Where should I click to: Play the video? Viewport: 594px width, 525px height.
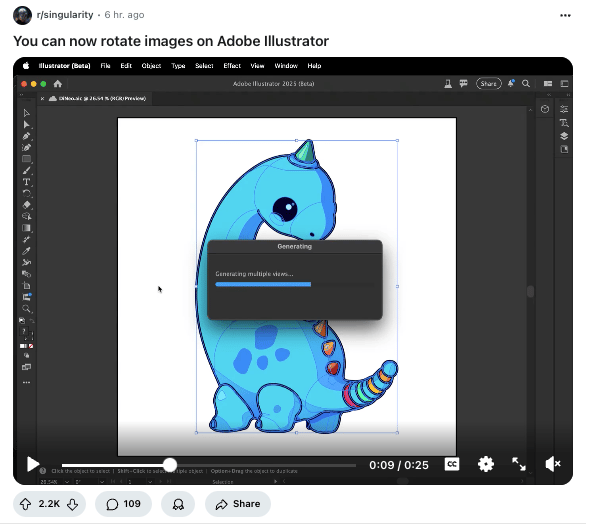pyautogui.click(x=33, y=464)
